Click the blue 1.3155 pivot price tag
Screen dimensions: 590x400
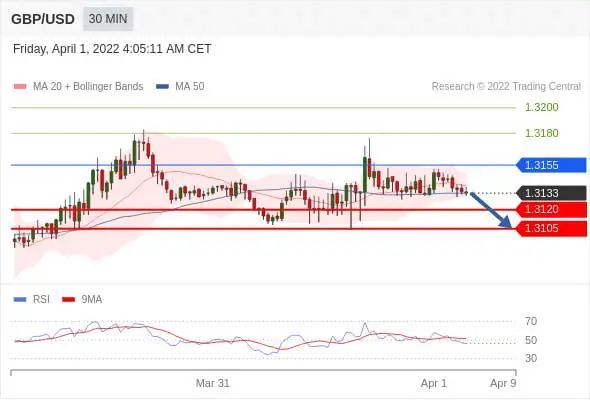(x=551, y=165)
